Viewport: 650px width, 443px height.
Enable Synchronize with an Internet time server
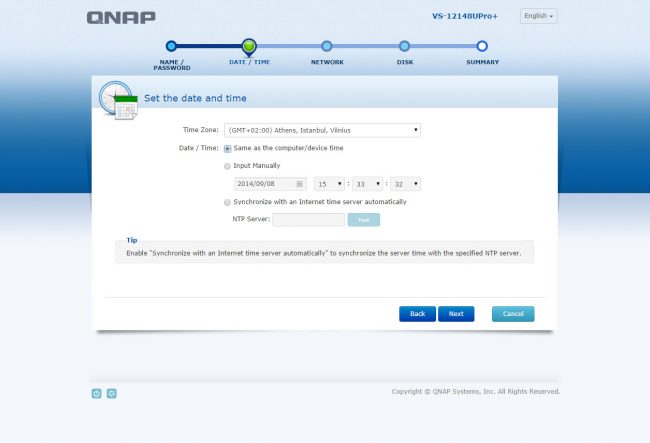(x=228, y=202)
